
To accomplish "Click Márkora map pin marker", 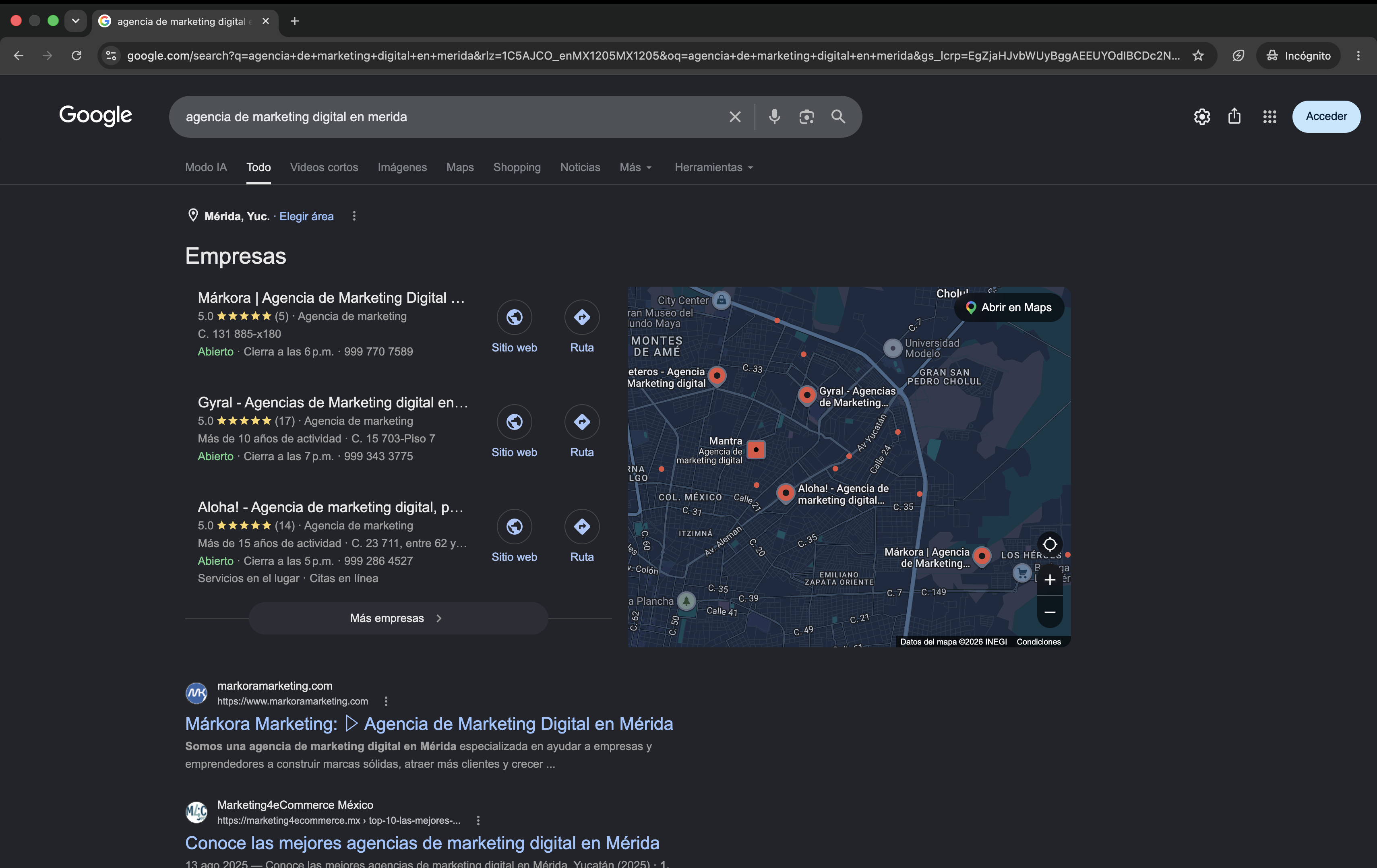I will click(982, 556).
